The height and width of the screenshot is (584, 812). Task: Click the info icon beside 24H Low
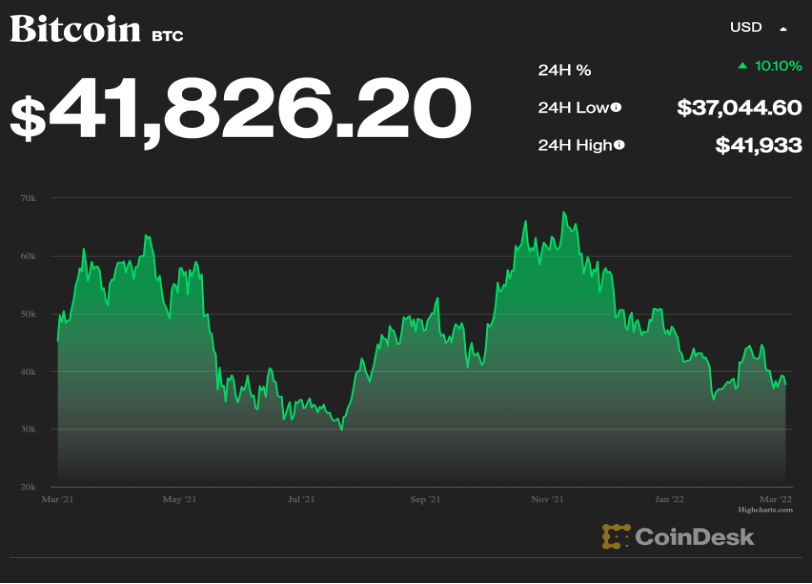click(616, 107)
